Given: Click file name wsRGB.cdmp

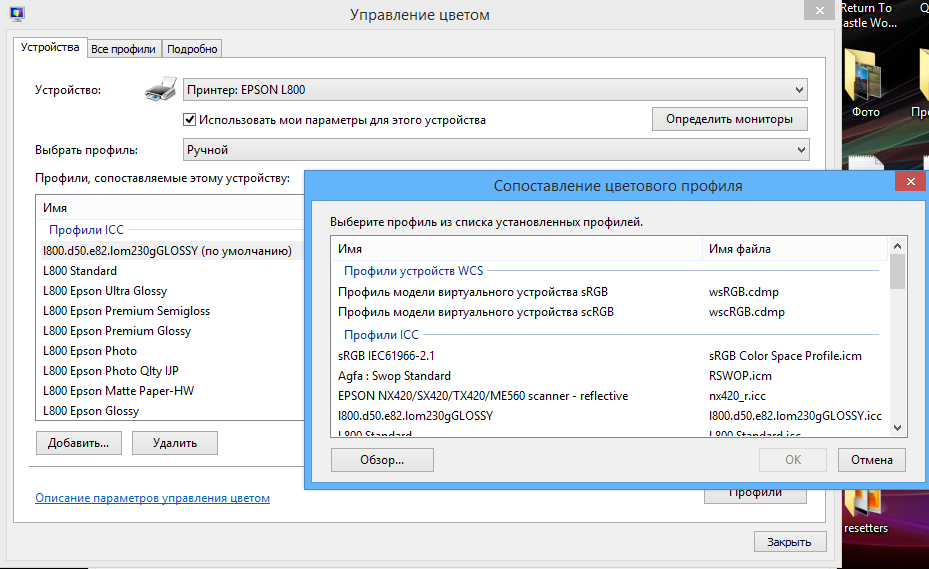Looking at the screenshot, I should pos(744,292).
